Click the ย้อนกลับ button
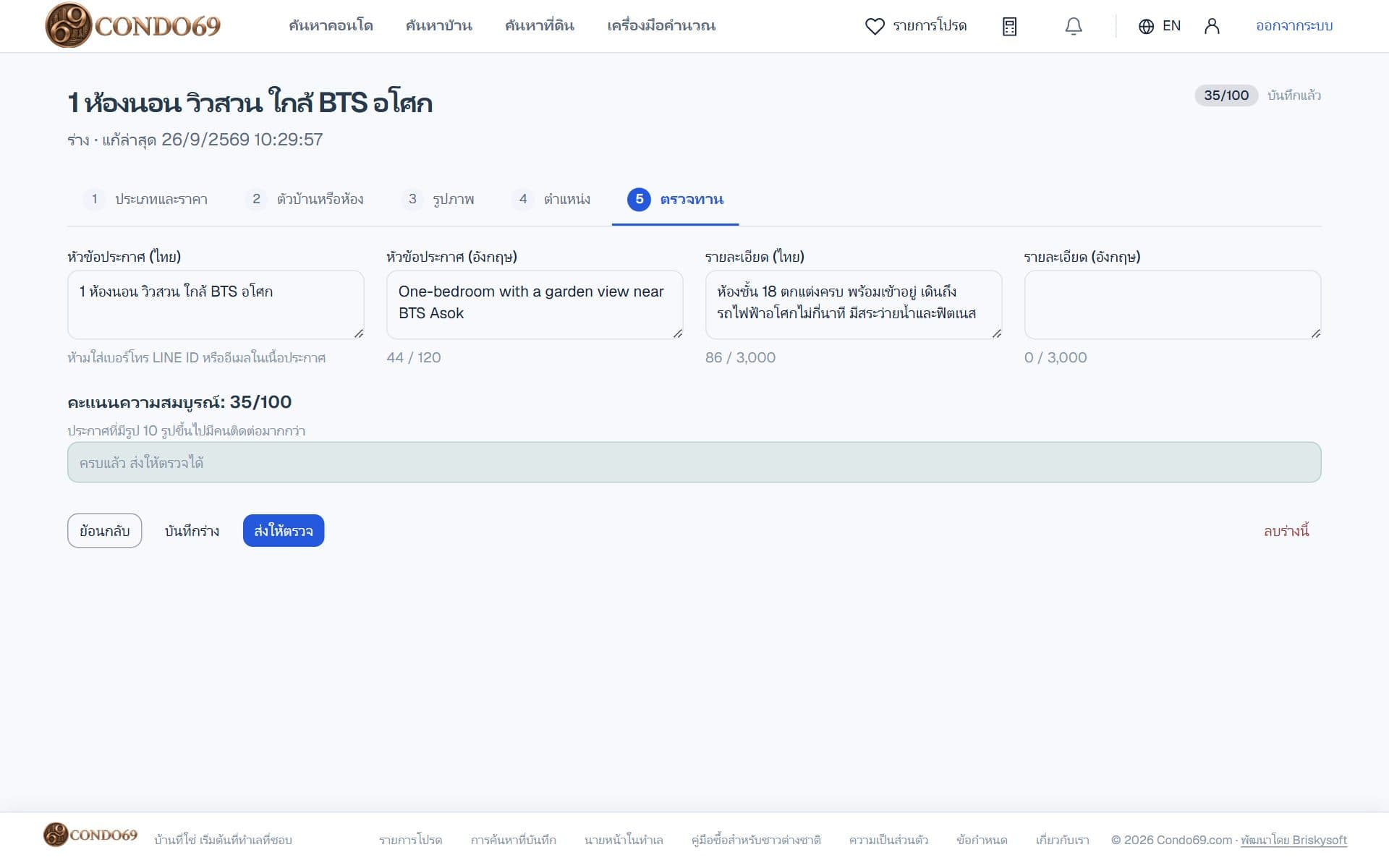This screenshot has height=868, width=1389. [x=105, y=531]
